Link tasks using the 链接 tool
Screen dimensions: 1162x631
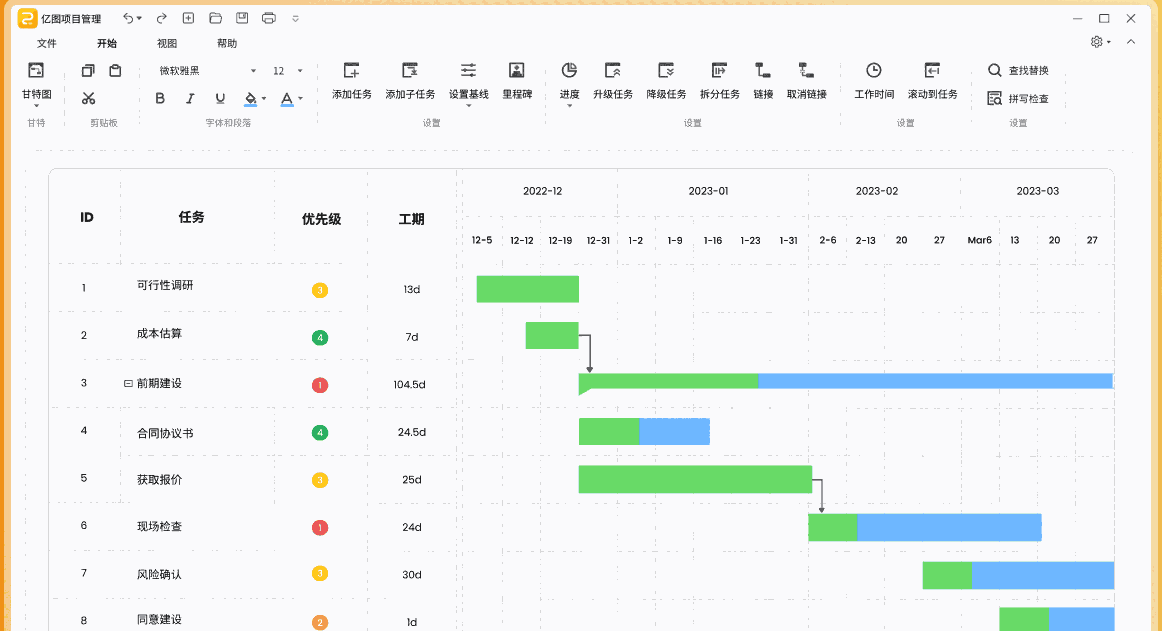[x=762, y=80]
